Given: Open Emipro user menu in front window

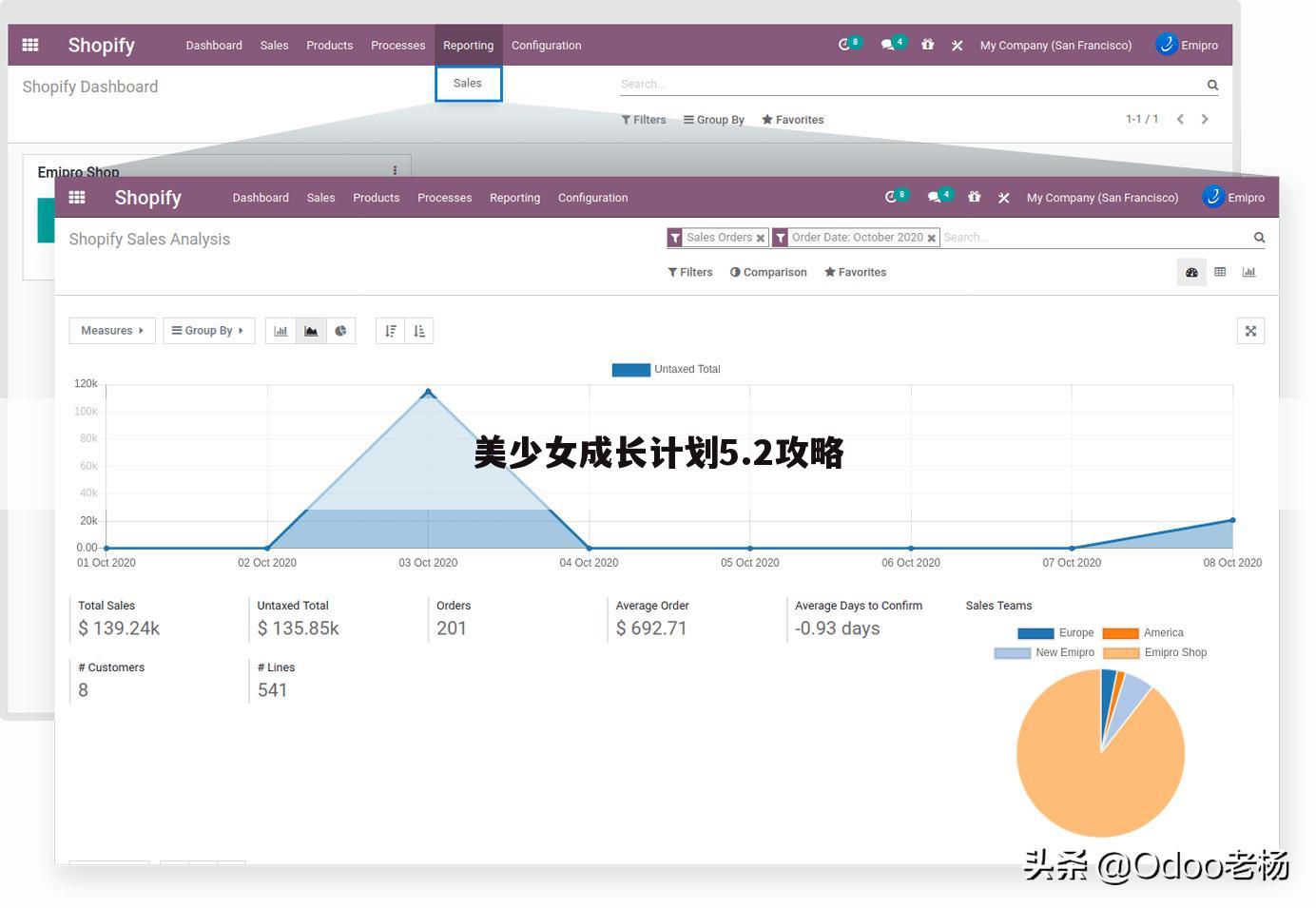Looking at the screenshot, I should click(x=1233, y=197).
